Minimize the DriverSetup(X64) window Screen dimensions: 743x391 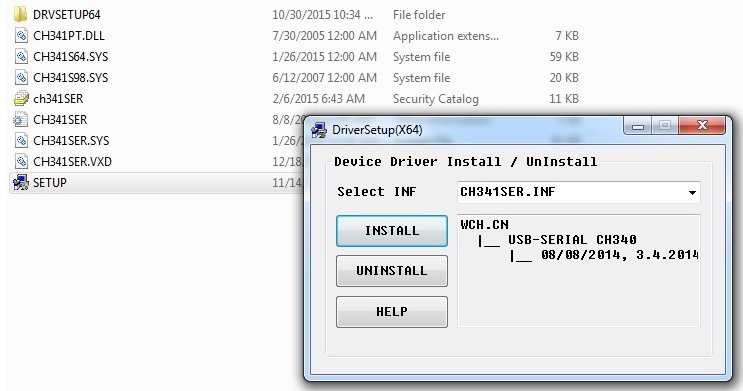coord(638,126)
